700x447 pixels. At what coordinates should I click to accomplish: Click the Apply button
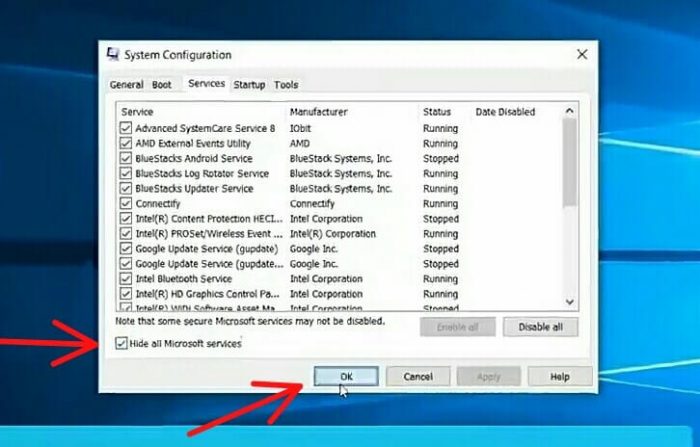[x=488, y=376]
